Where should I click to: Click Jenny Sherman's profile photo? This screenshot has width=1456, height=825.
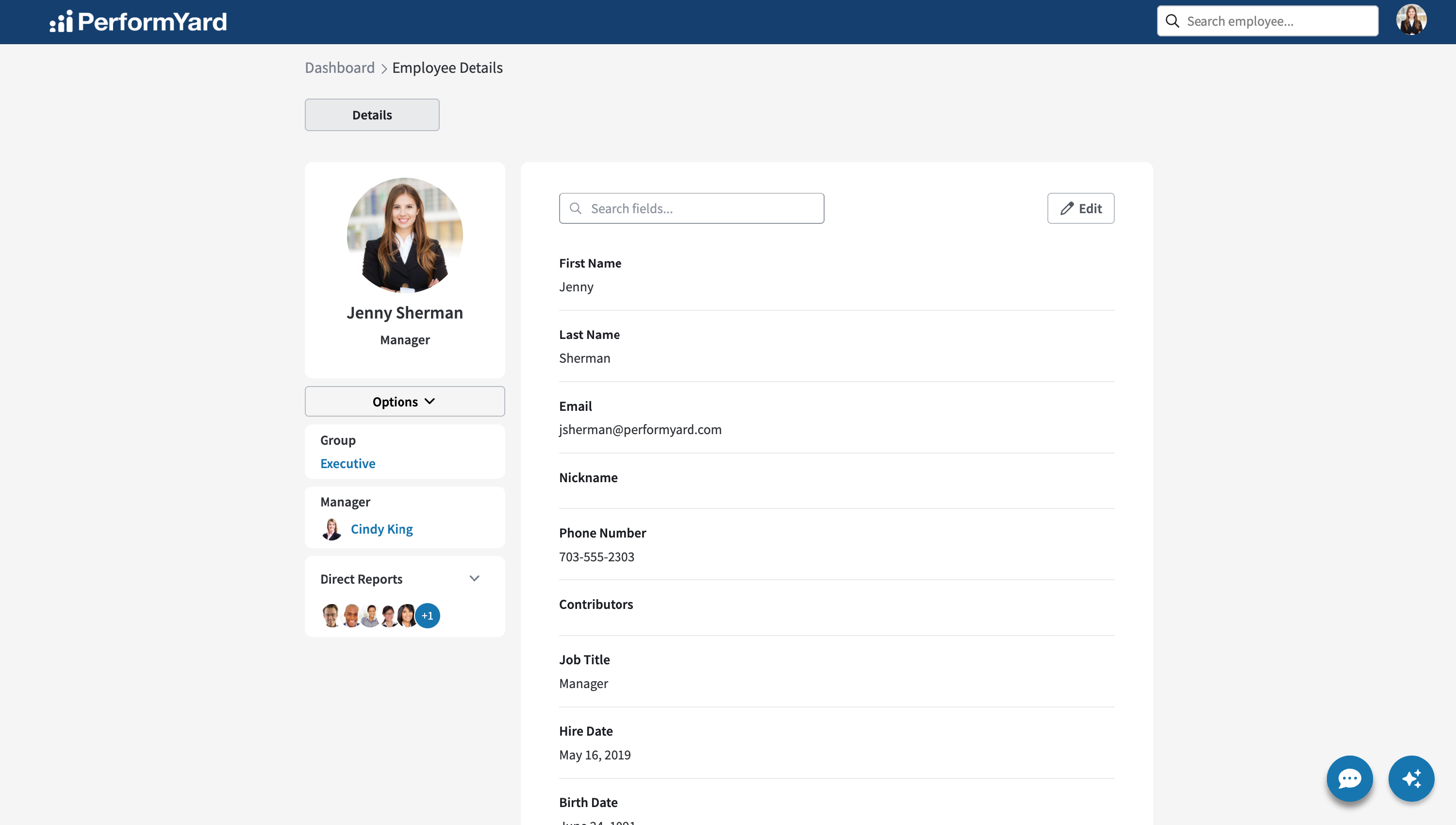tap(405, 235)
